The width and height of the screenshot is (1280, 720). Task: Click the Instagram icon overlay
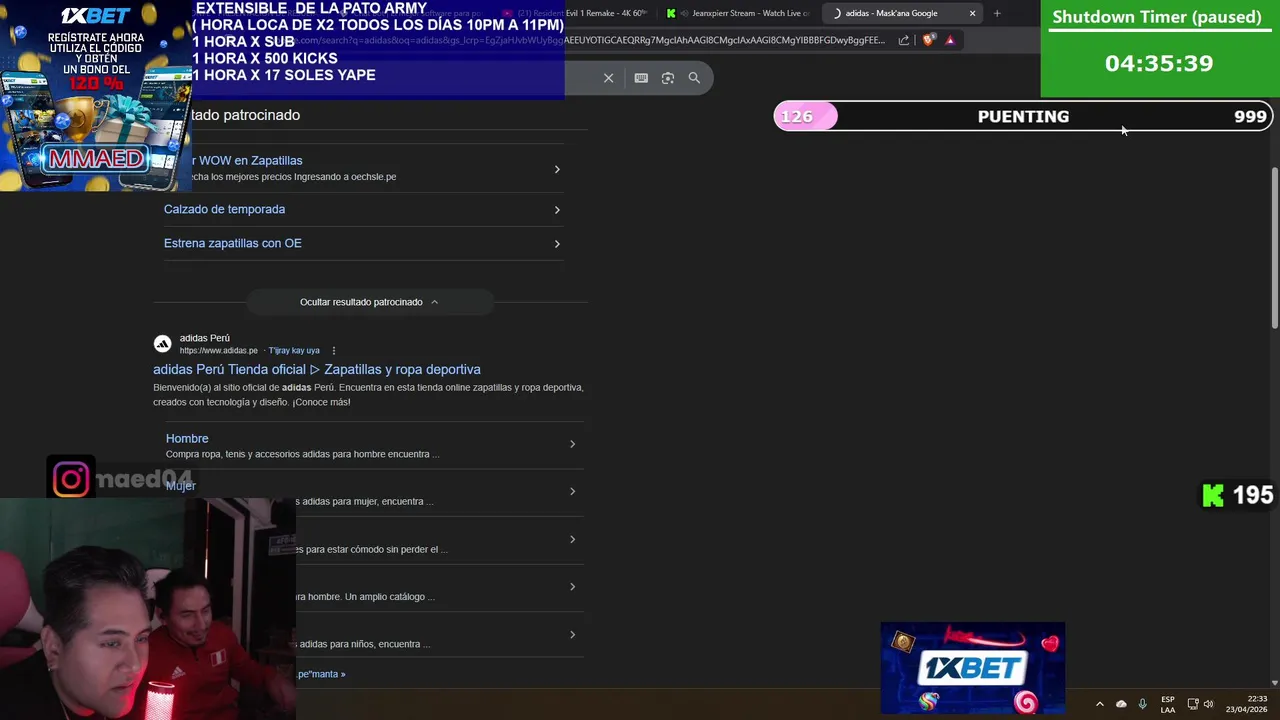[71, 480]
